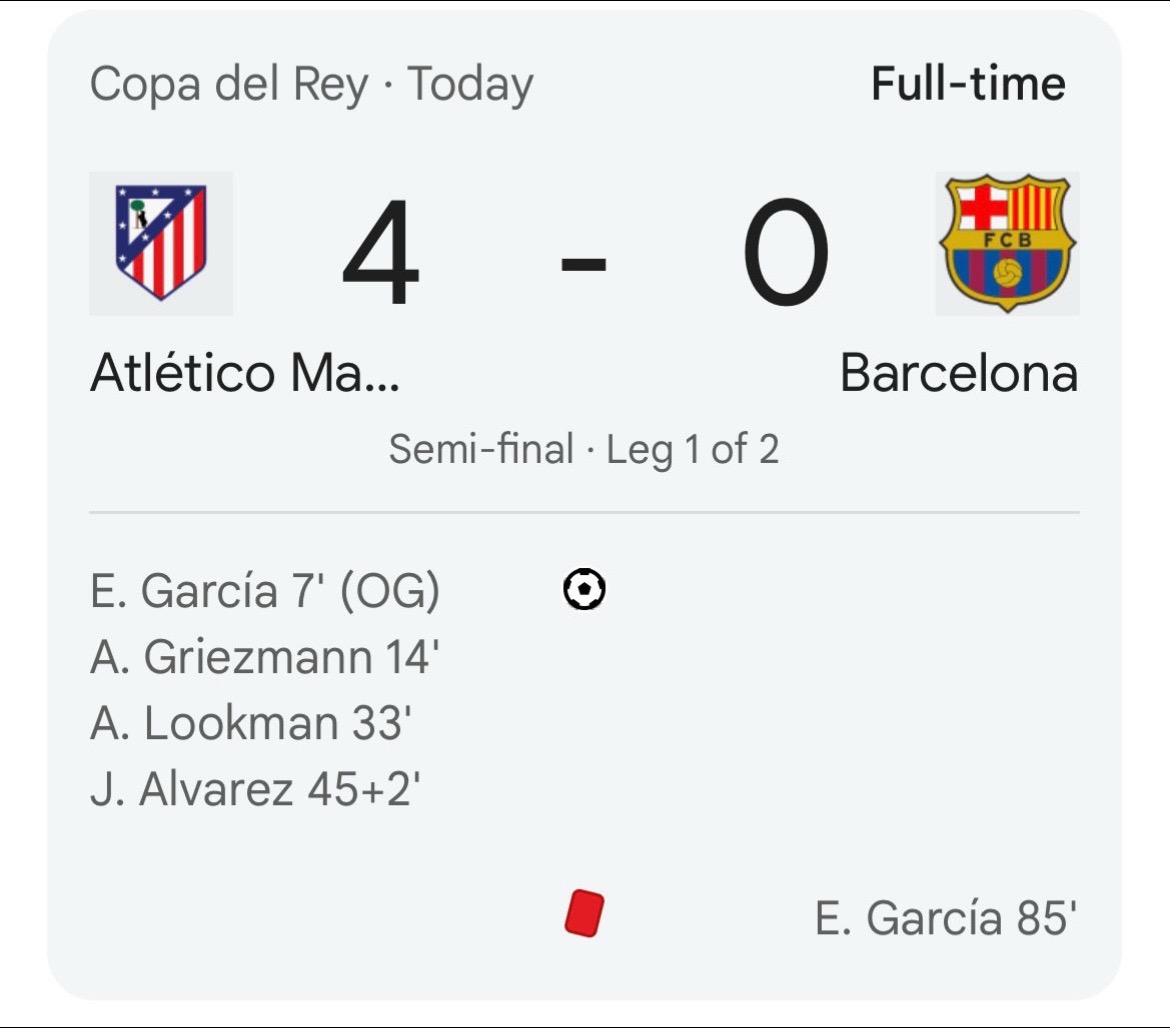Click the Semi-final · Leg 1 of 2 text

[x=584, y=449]
